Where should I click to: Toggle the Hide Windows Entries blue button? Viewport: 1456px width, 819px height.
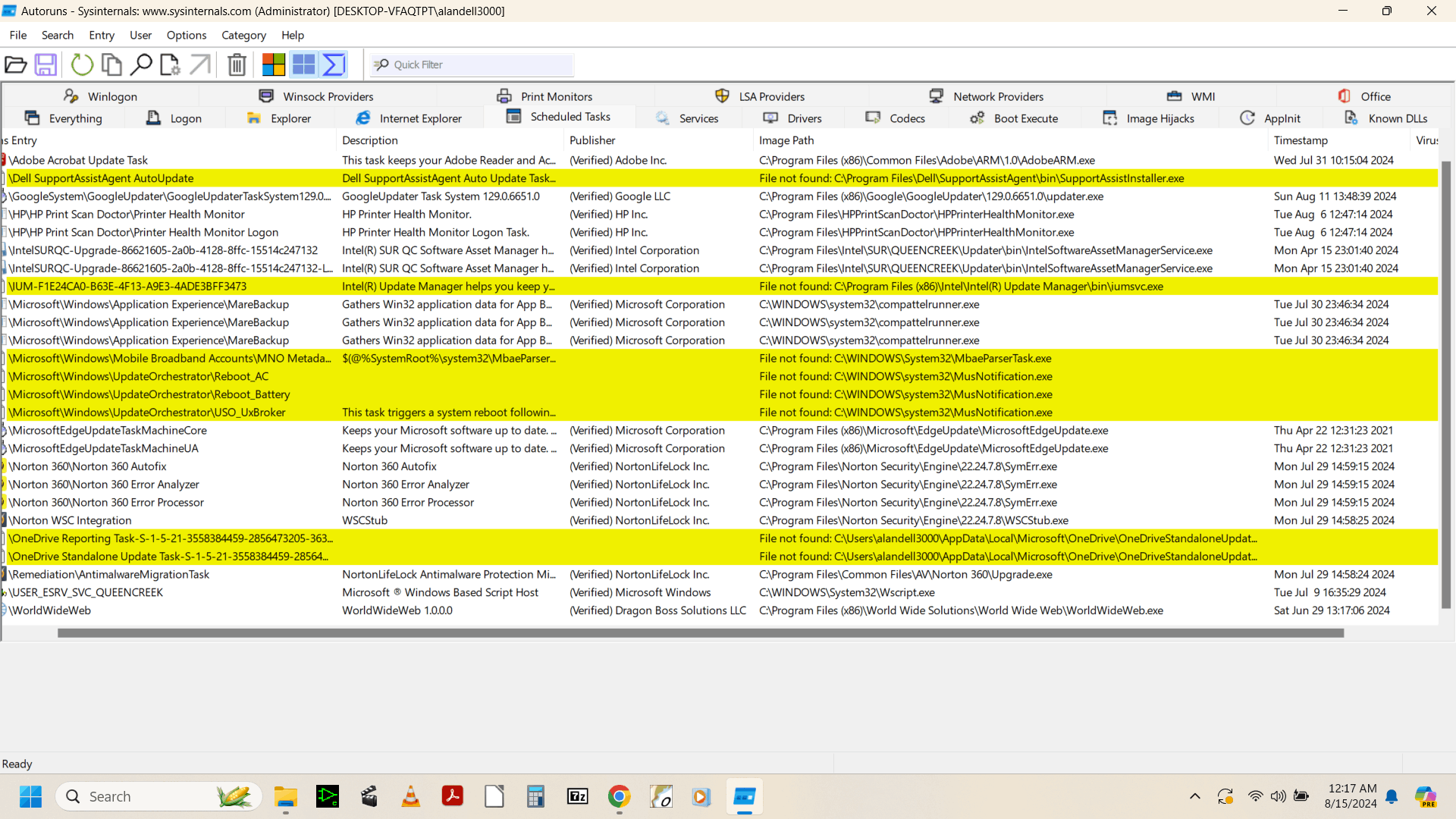303,65
